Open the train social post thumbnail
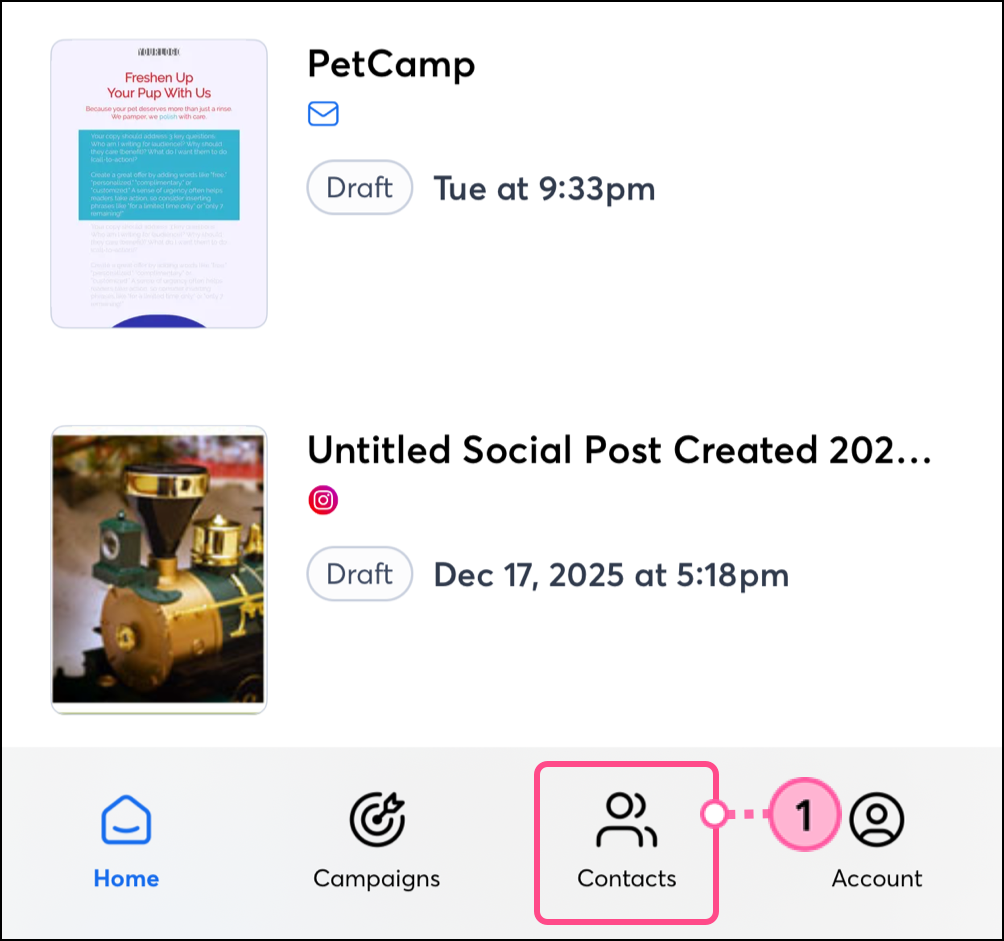Screen dimensions: 1004x941 159,570
